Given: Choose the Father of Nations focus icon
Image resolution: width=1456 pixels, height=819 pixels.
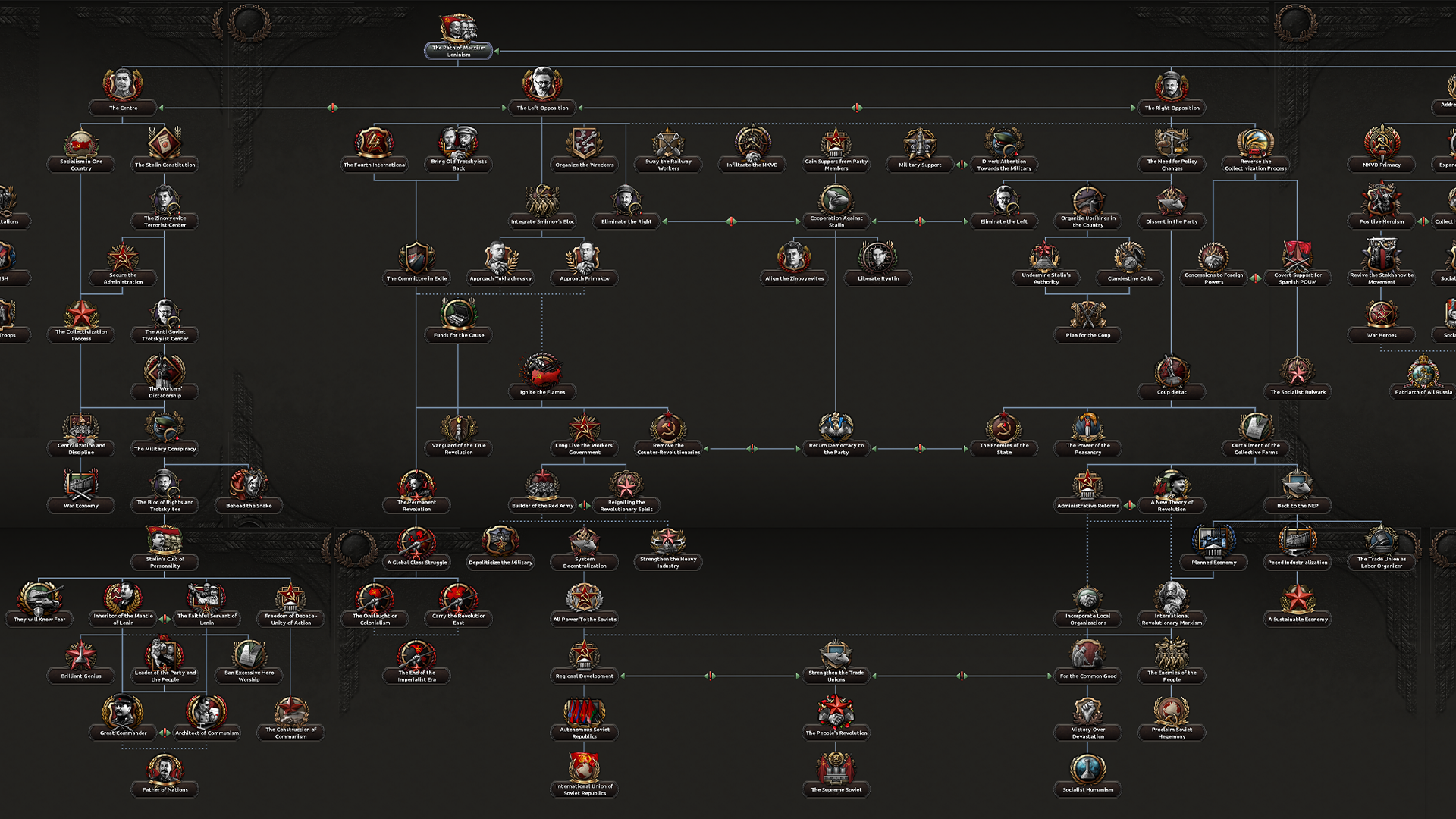Looking at the screenshot, I should (x=165, y=768).
